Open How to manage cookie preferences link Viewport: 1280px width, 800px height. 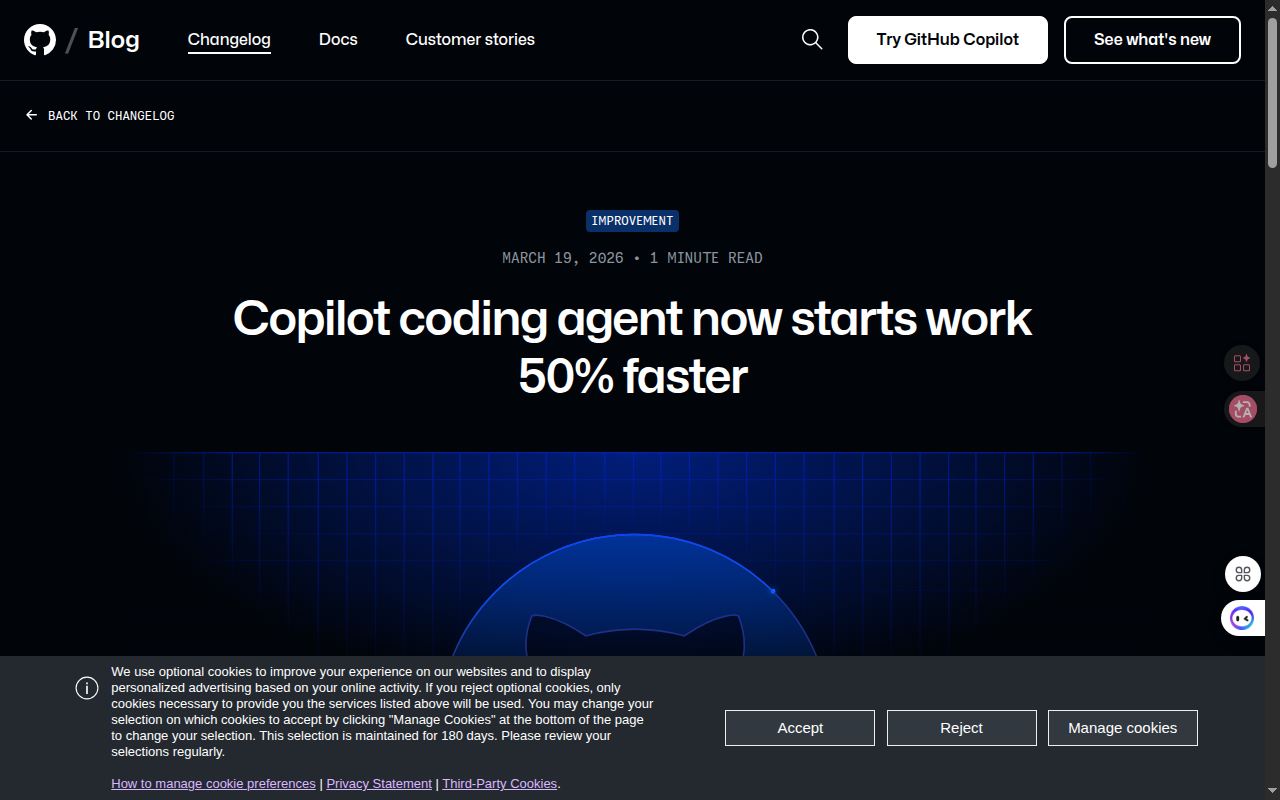pyautogui.click(x=213, y=784)
